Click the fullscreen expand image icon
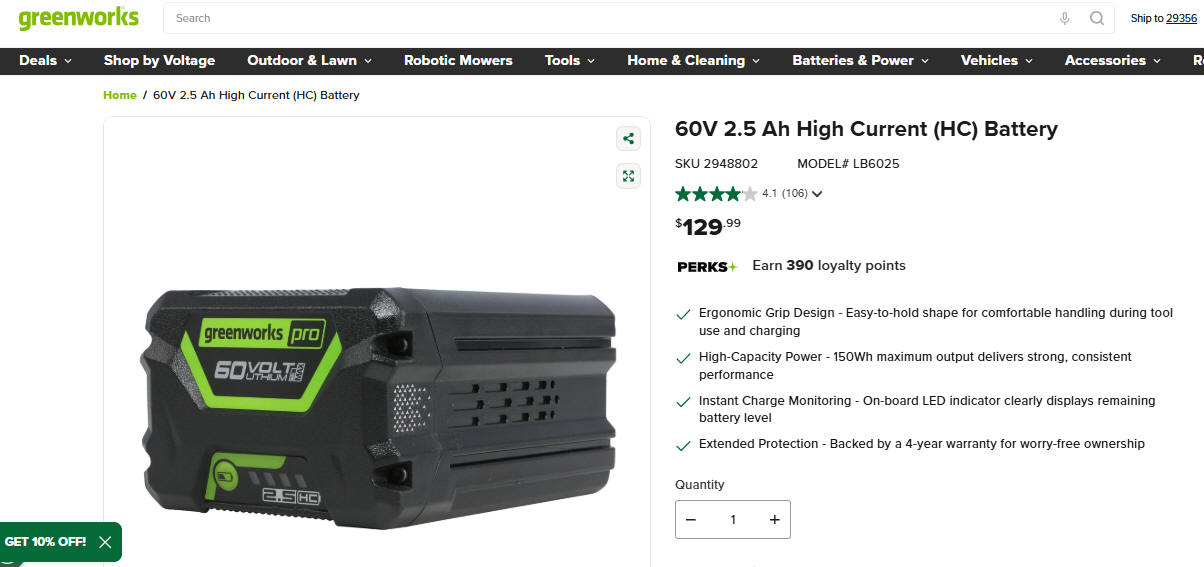 [628, 177]
